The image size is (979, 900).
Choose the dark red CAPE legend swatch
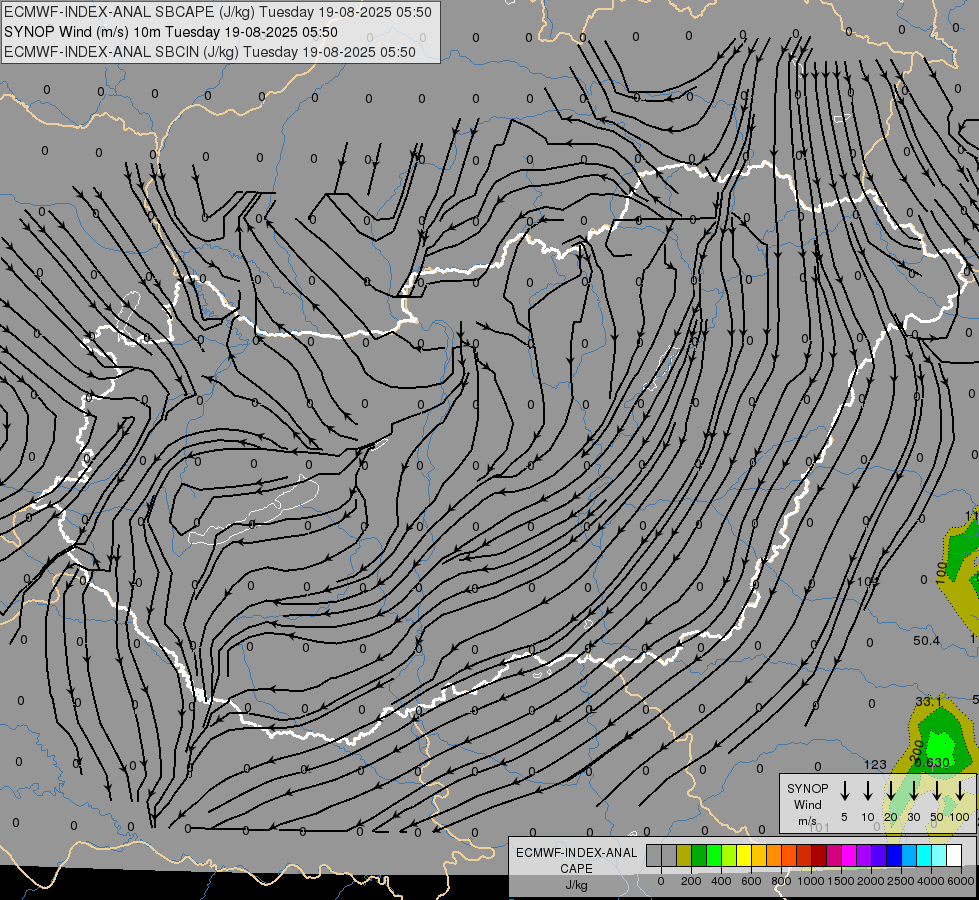[x=819, y=855]
